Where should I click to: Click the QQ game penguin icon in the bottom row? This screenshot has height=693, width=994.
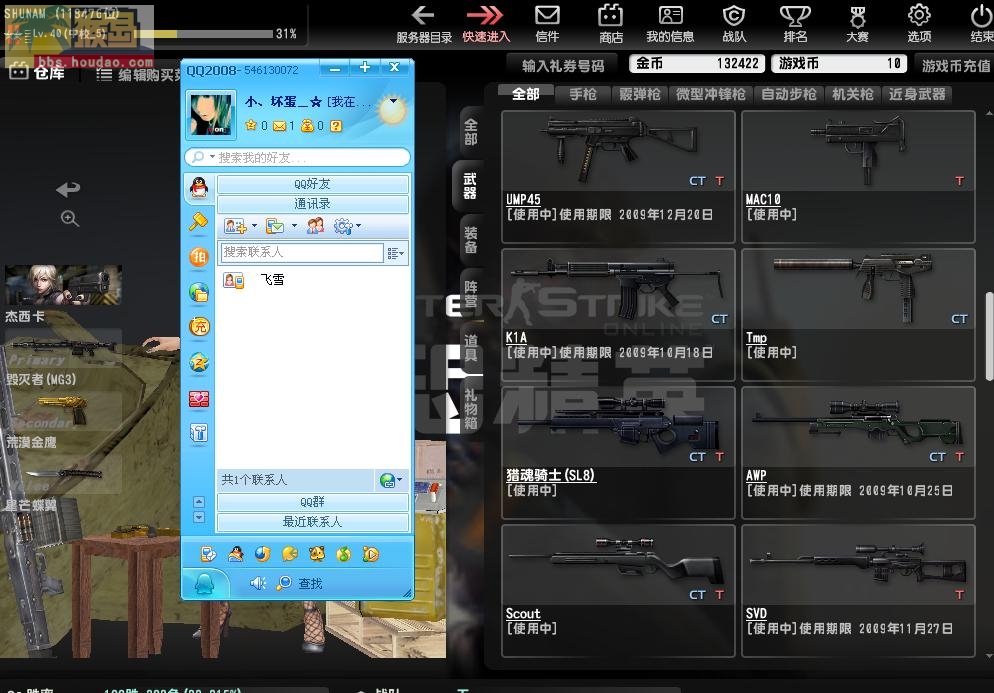[236, 554]
